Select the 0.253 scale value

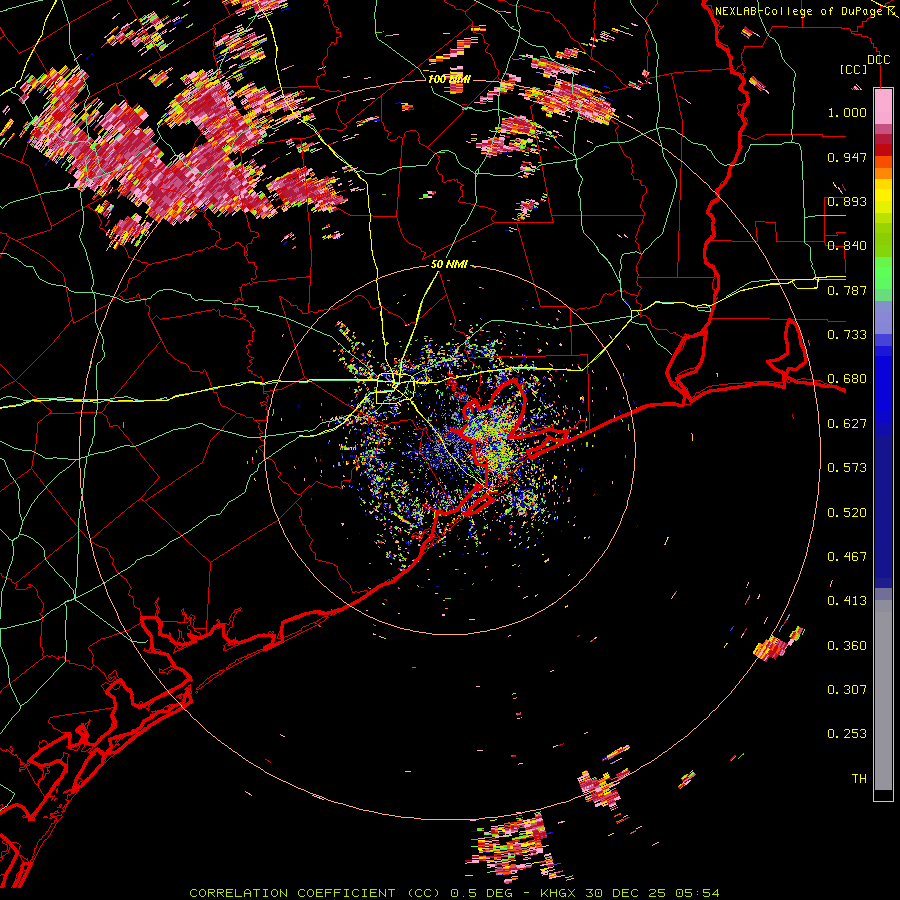tap(847, 734)
